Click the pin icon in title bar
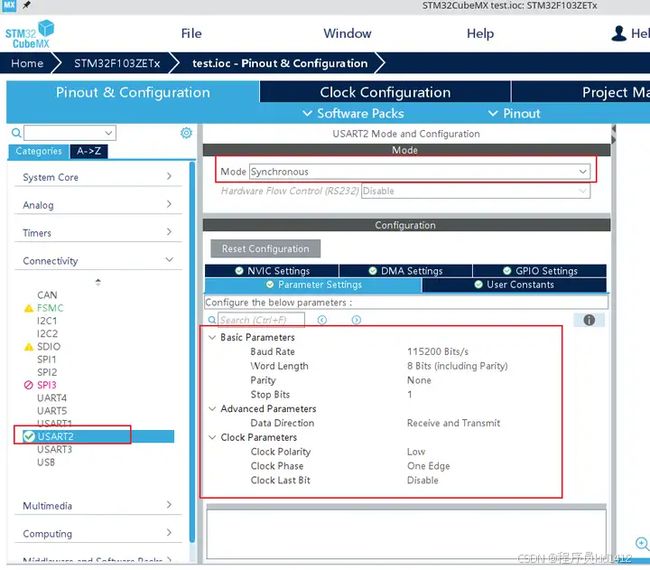This screenshot has width=650, height=570. 26,5
